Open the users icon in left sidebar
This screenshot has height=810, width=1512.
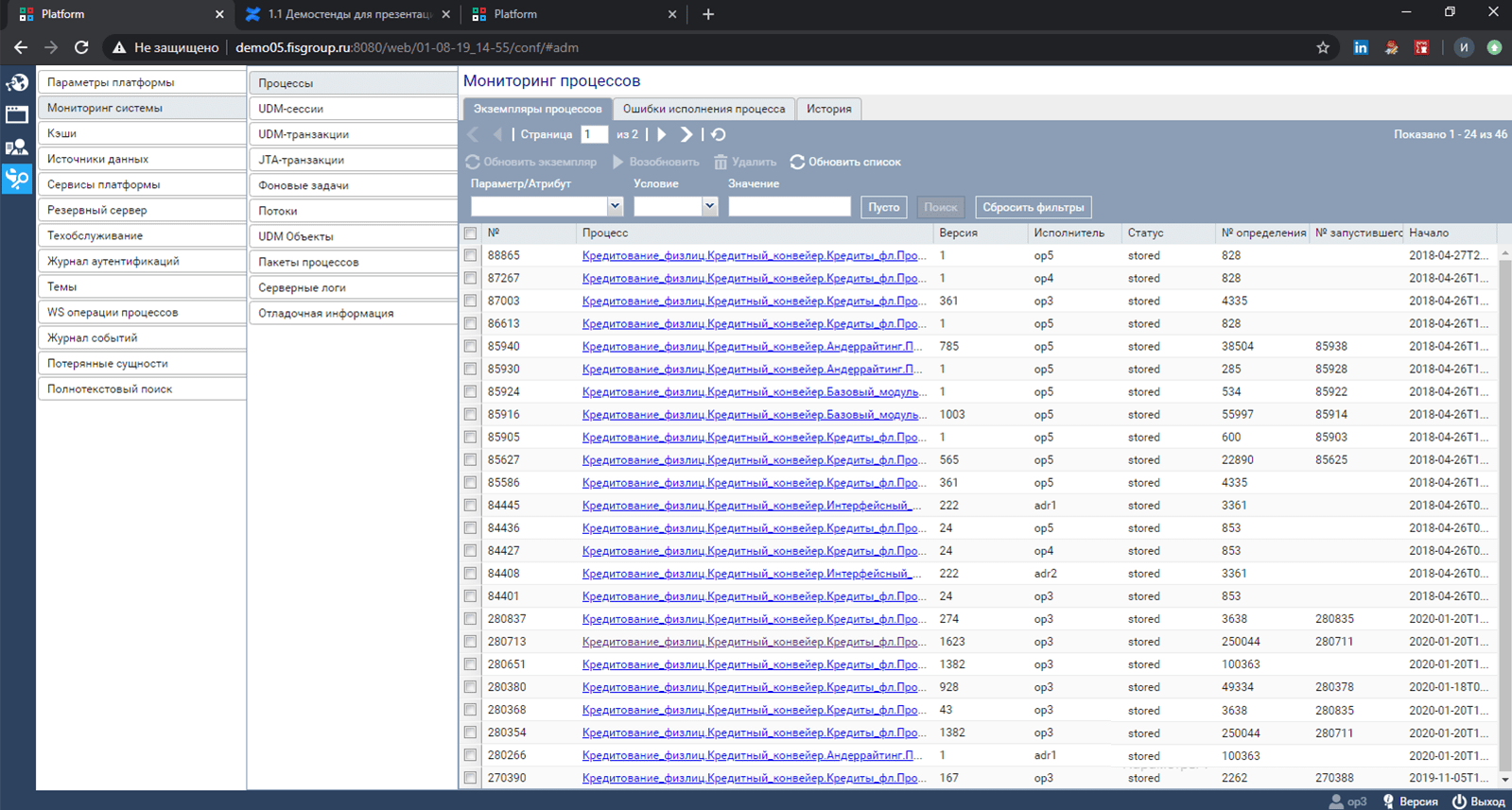(17, 146)
